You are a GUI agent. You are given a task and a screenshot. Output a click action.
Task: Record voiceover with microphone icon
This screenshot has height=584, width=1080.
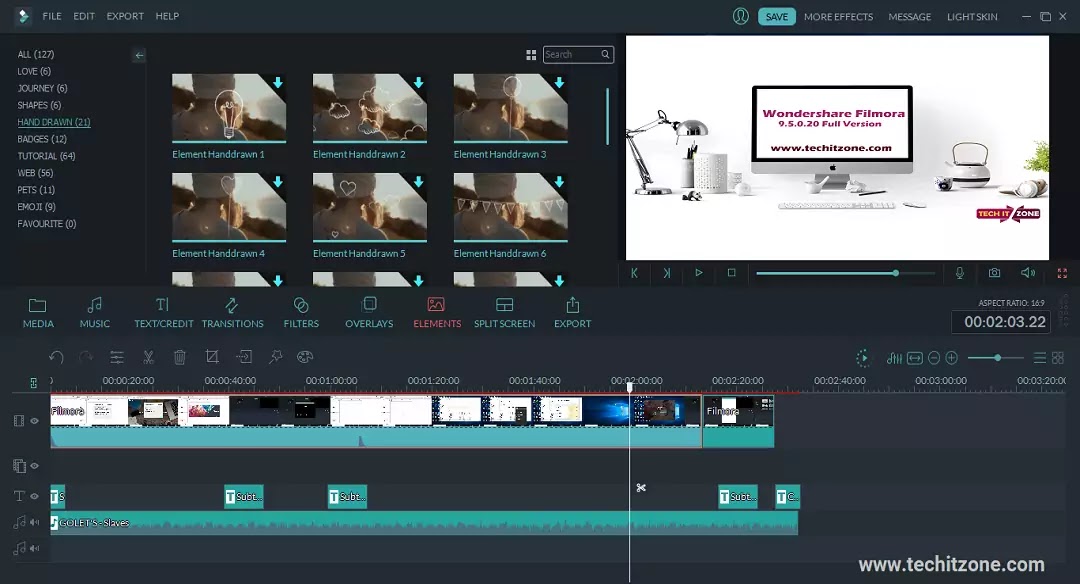tap(959, 273)
